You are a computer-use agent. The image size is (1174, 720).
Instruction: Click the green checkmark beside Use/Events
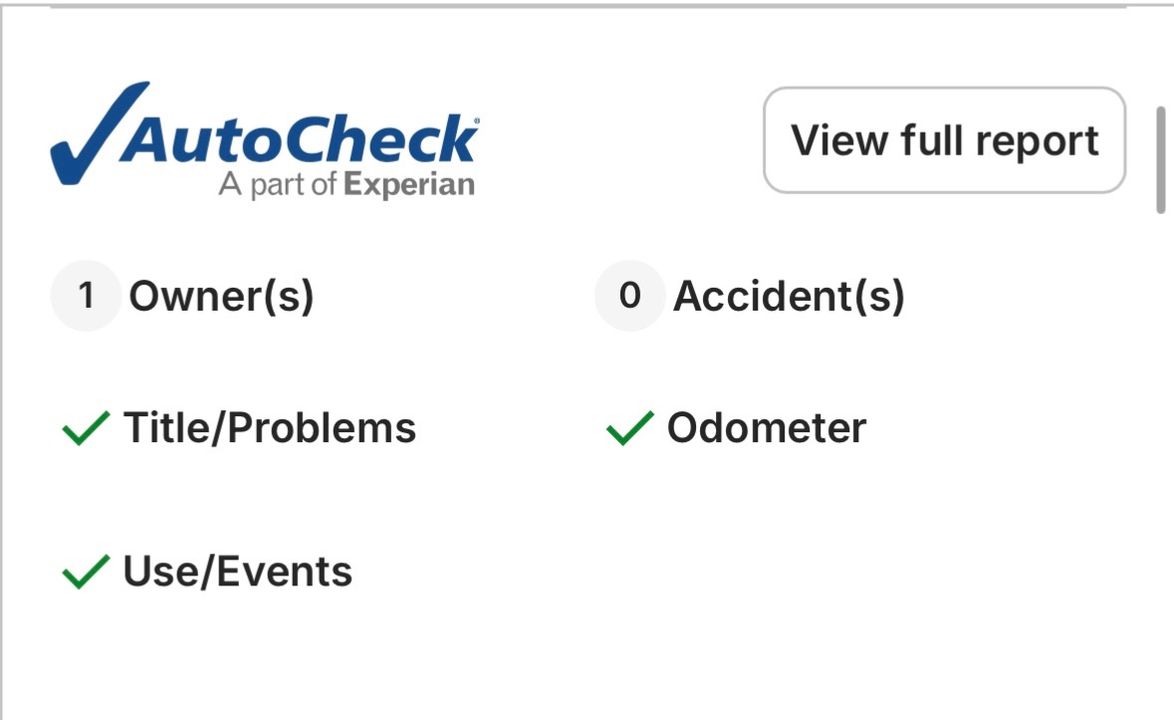pyautogui.click(x=86, y=573)
